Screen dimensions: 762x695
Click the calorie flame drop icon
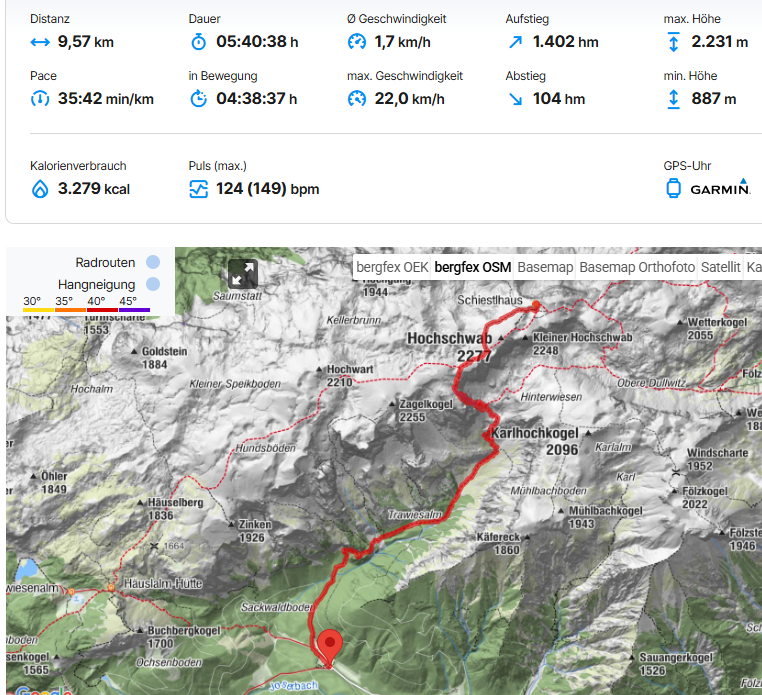(x=40, y=189)
